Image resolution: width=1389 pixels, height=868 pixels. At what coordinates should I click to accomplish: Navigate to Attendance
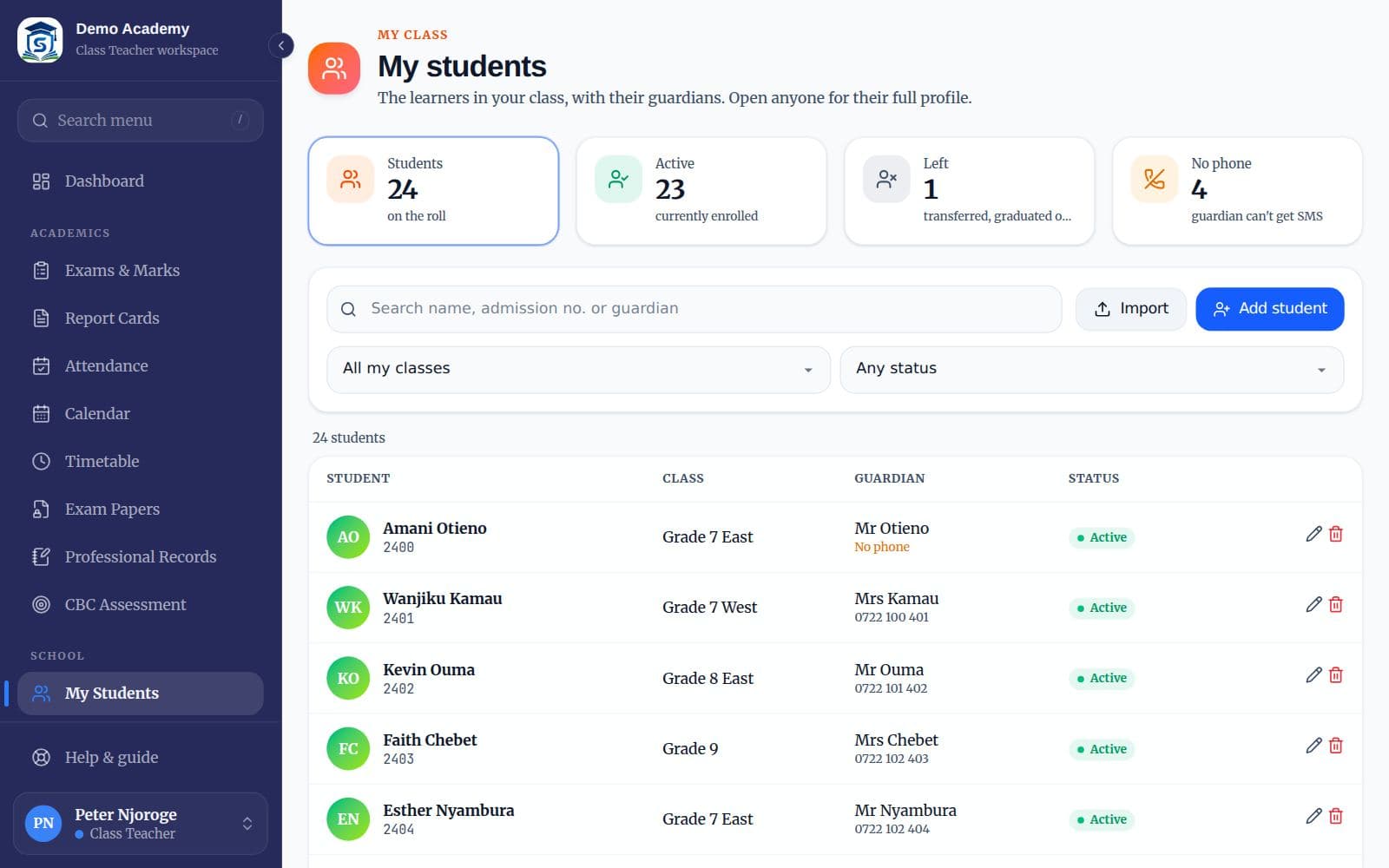[x=141, y=365]
